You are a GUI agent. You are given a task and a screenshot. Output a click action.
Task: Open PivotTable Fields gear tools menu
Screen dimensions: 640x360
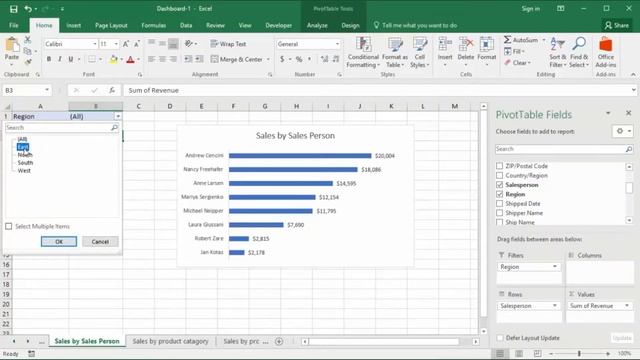pyautogui.click(x=623, y=131)
